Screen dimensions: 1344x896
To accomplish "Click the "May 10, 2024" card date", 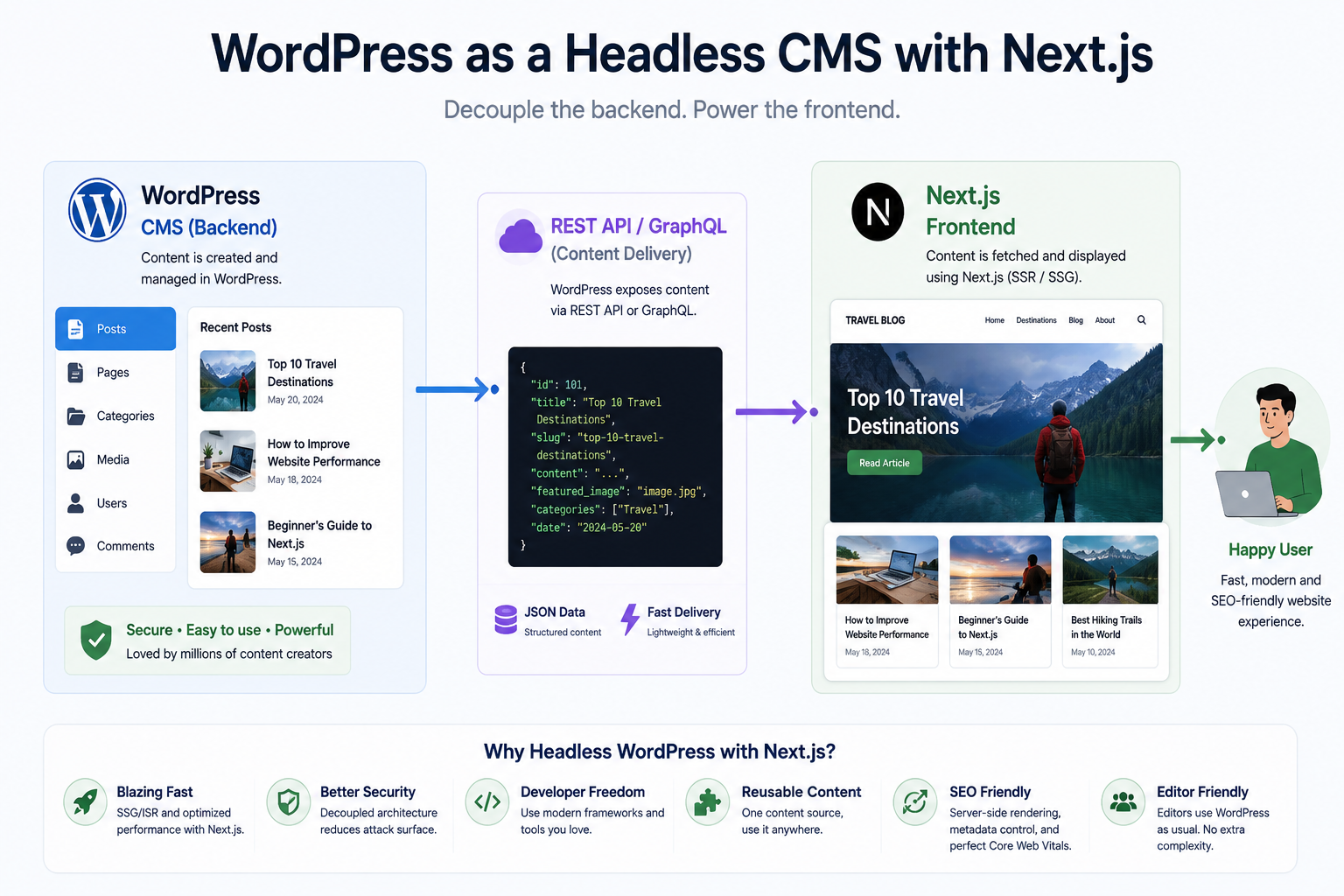I will tap(1093, 652).
